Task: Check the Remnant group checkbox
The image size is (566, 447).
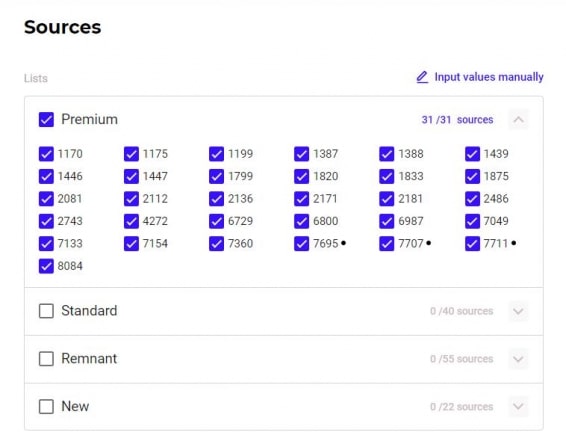Action: tap(46, 359)
